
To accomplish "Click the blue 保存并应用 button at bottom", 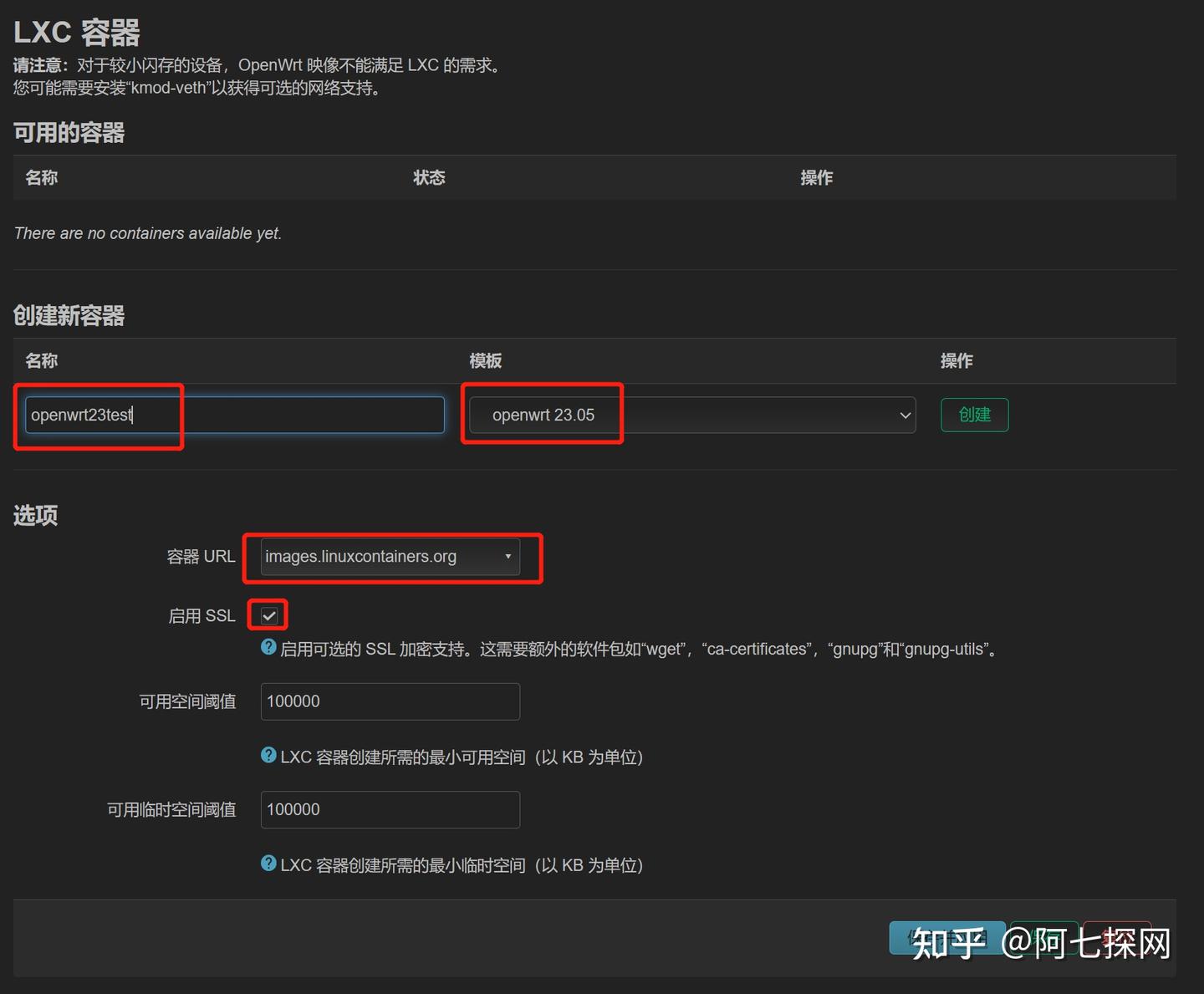I will click(947, 938).
